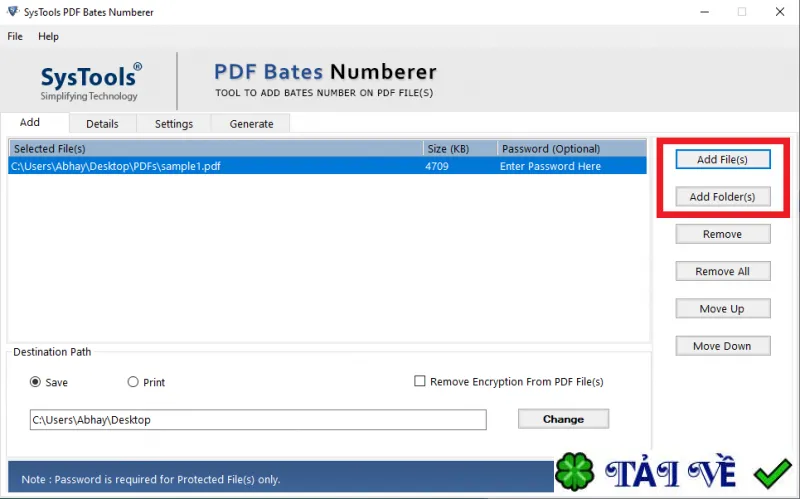Open the File menu
Image resolution: width=800 pixels, height=499 pixels.
pyautogui.click(x=15, y=36)
